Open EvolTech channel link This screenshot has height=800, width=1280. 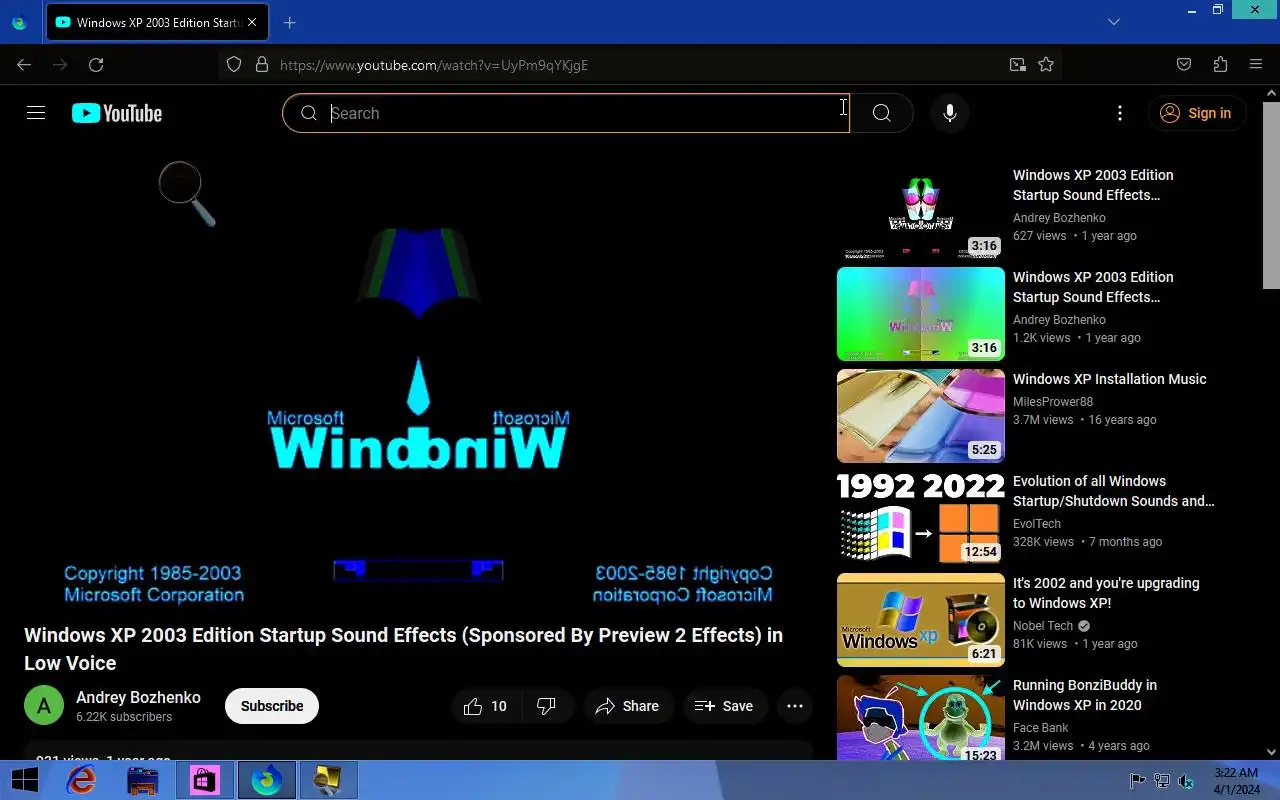1037,523
